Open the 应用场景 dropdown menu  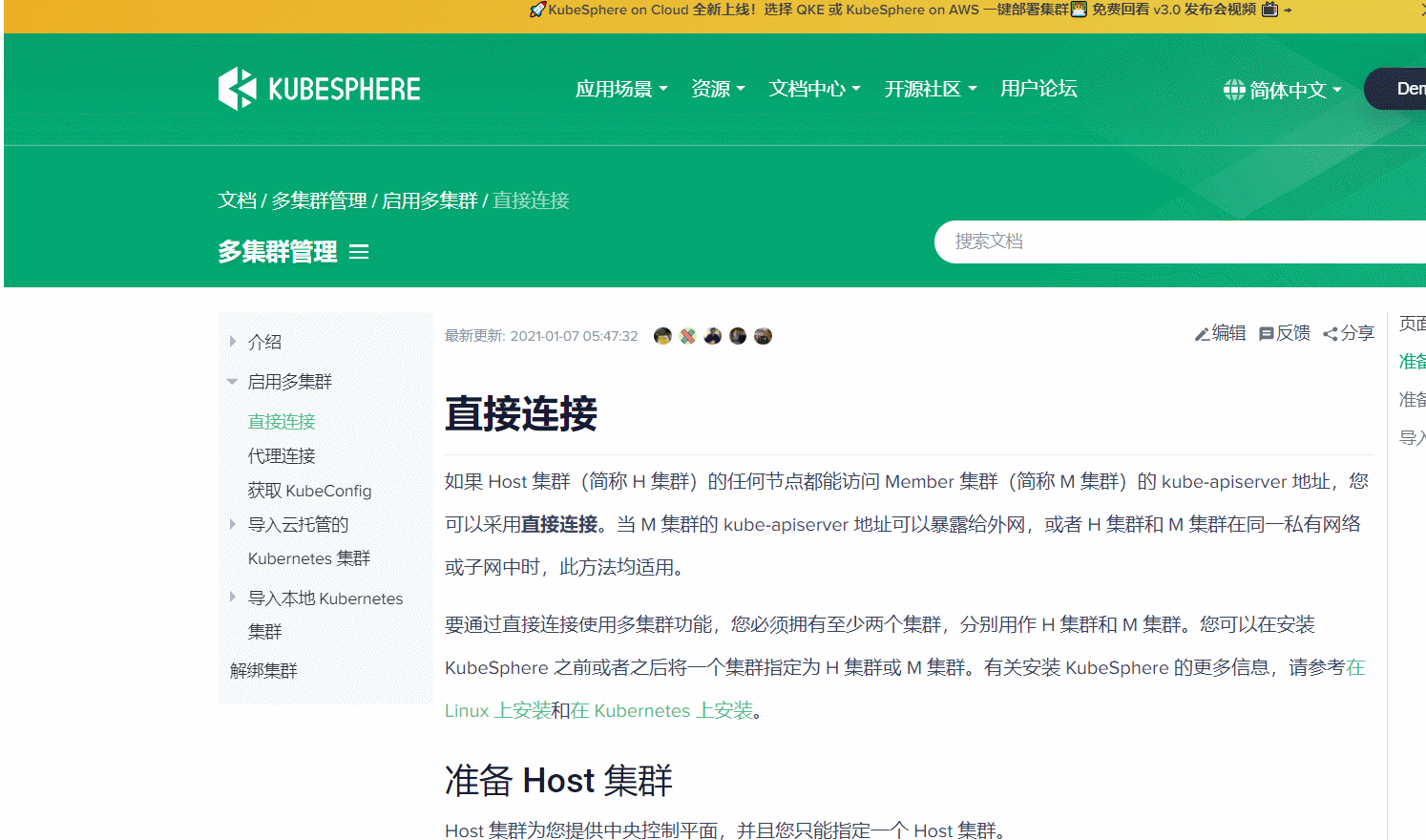click(621, 89)
